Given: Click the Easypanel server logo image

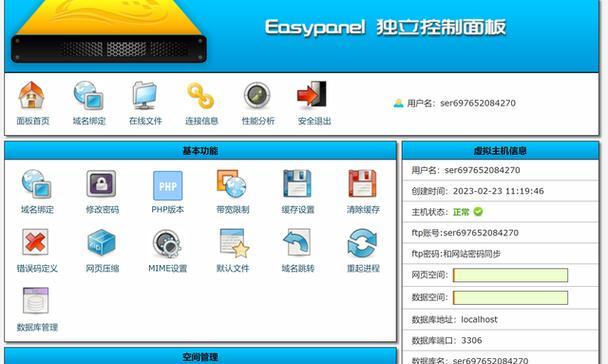Looking at the screenshot, I should pyautogui.click(x=109, y=32).
